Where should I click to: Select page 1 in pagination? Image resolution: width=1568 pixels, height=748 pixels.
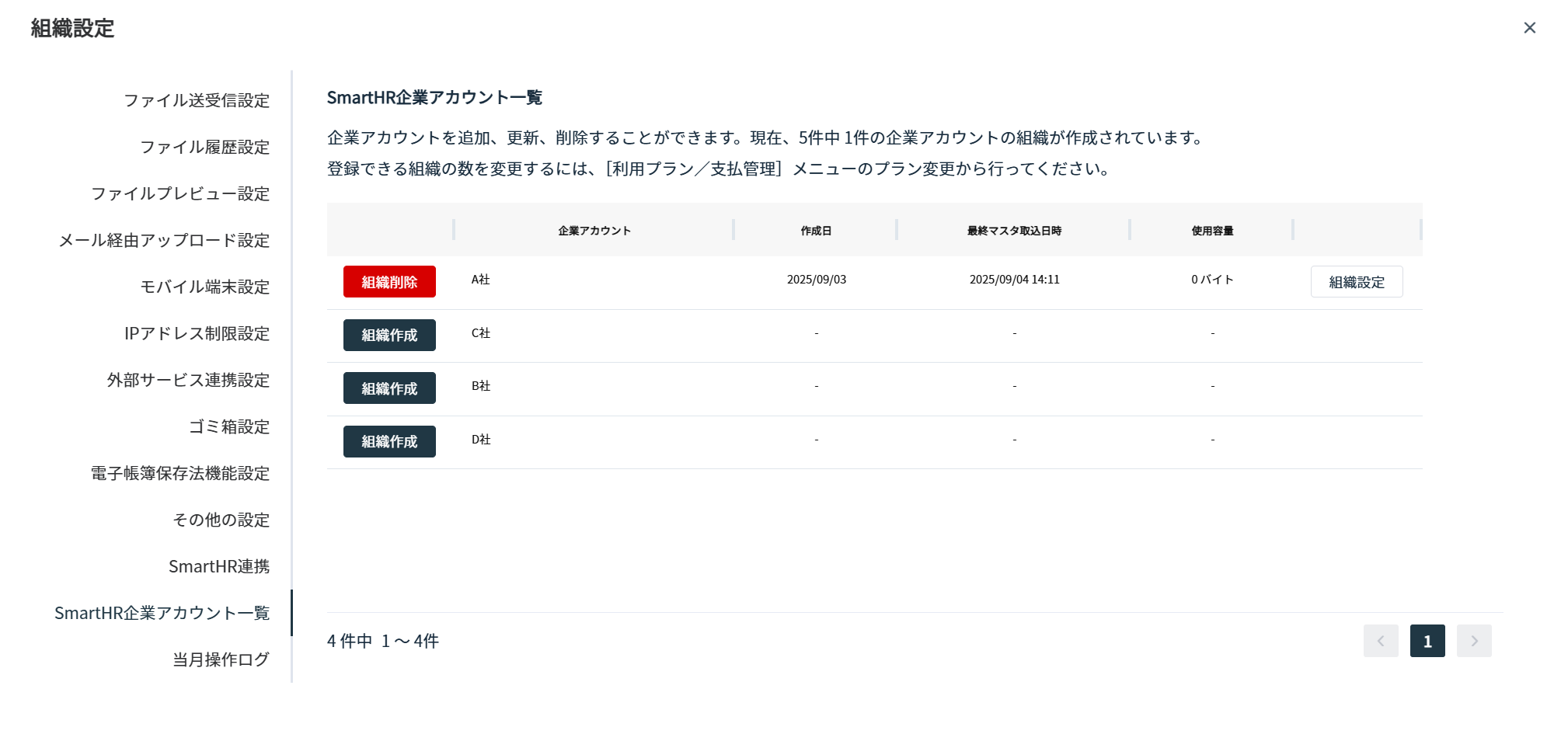[x=1427, y=641]
